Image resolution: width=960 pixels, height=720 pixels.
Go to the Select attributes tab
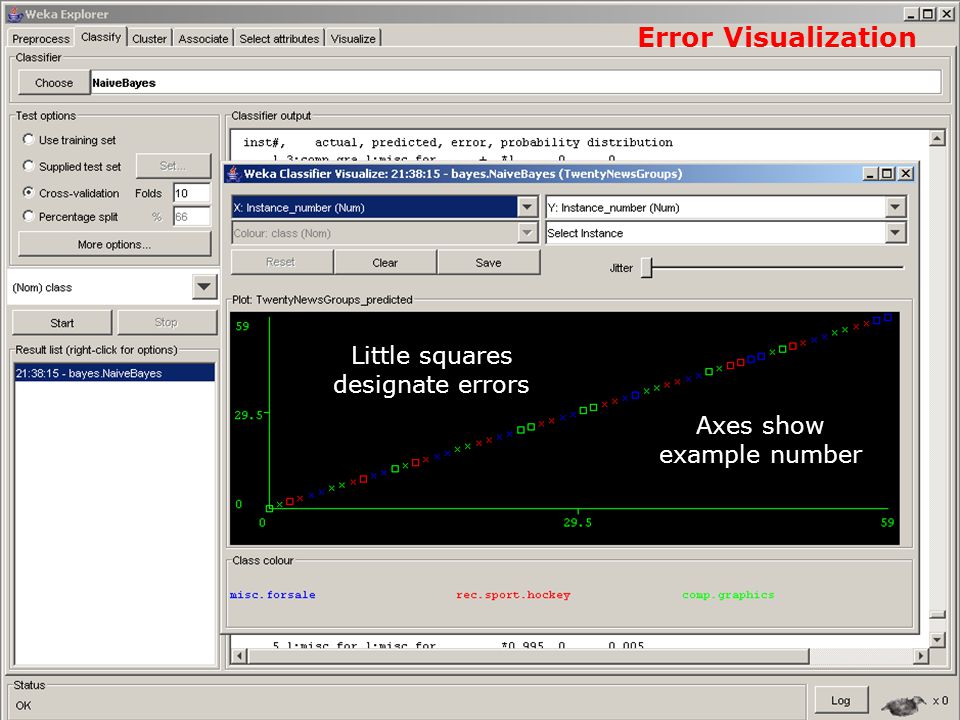click(x=279, y=39)
